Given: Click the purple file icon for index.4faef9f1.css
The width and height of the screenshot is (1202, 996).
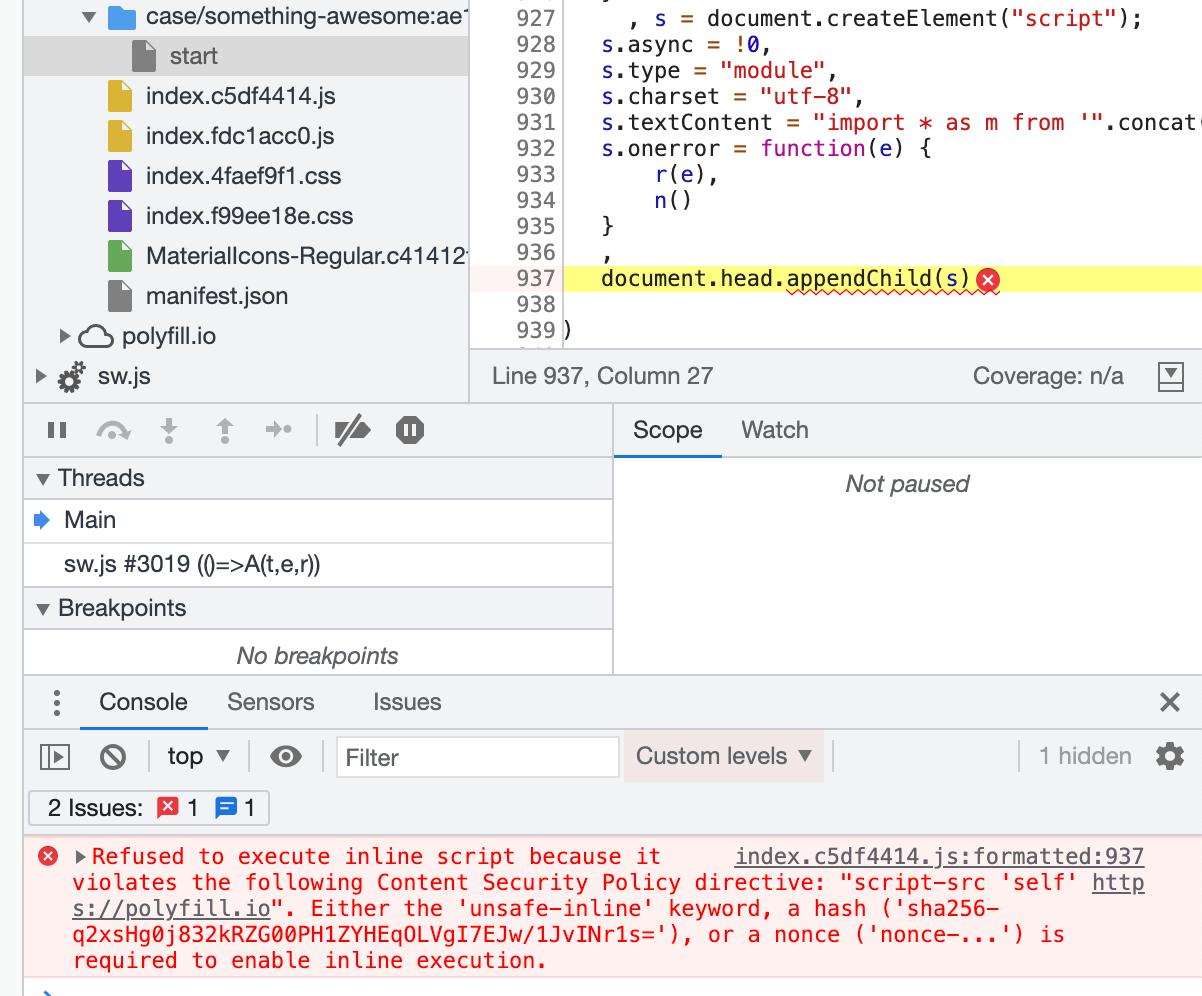Looking at the screenshot, I should 120,176.
